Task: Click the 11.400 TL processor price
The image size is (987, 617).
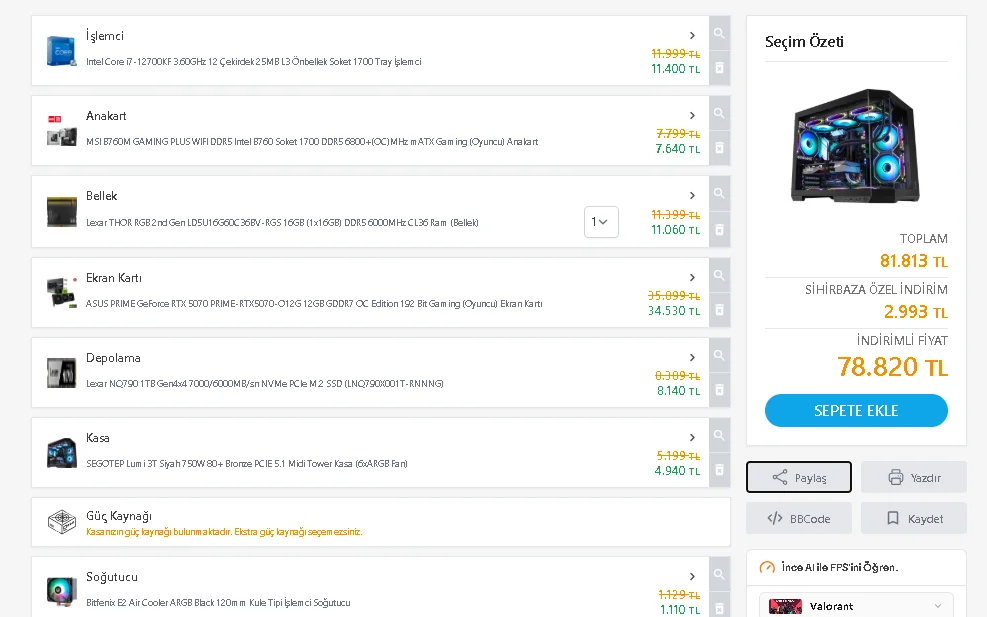Action: point(675,69)
